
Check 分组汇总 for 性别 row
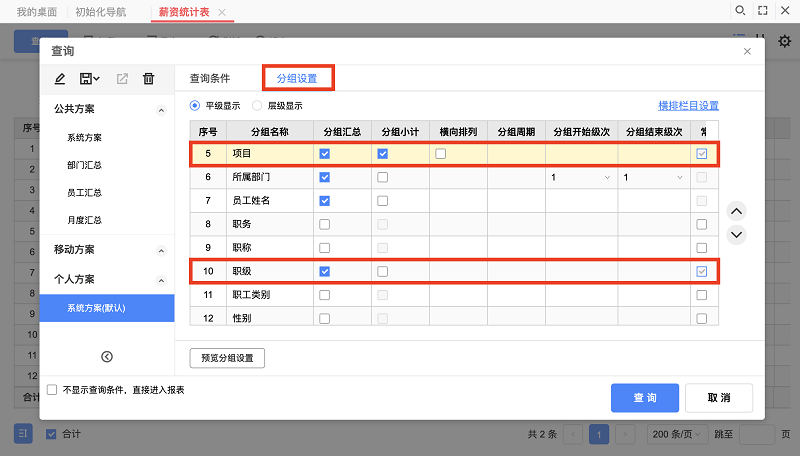(324, 318)
